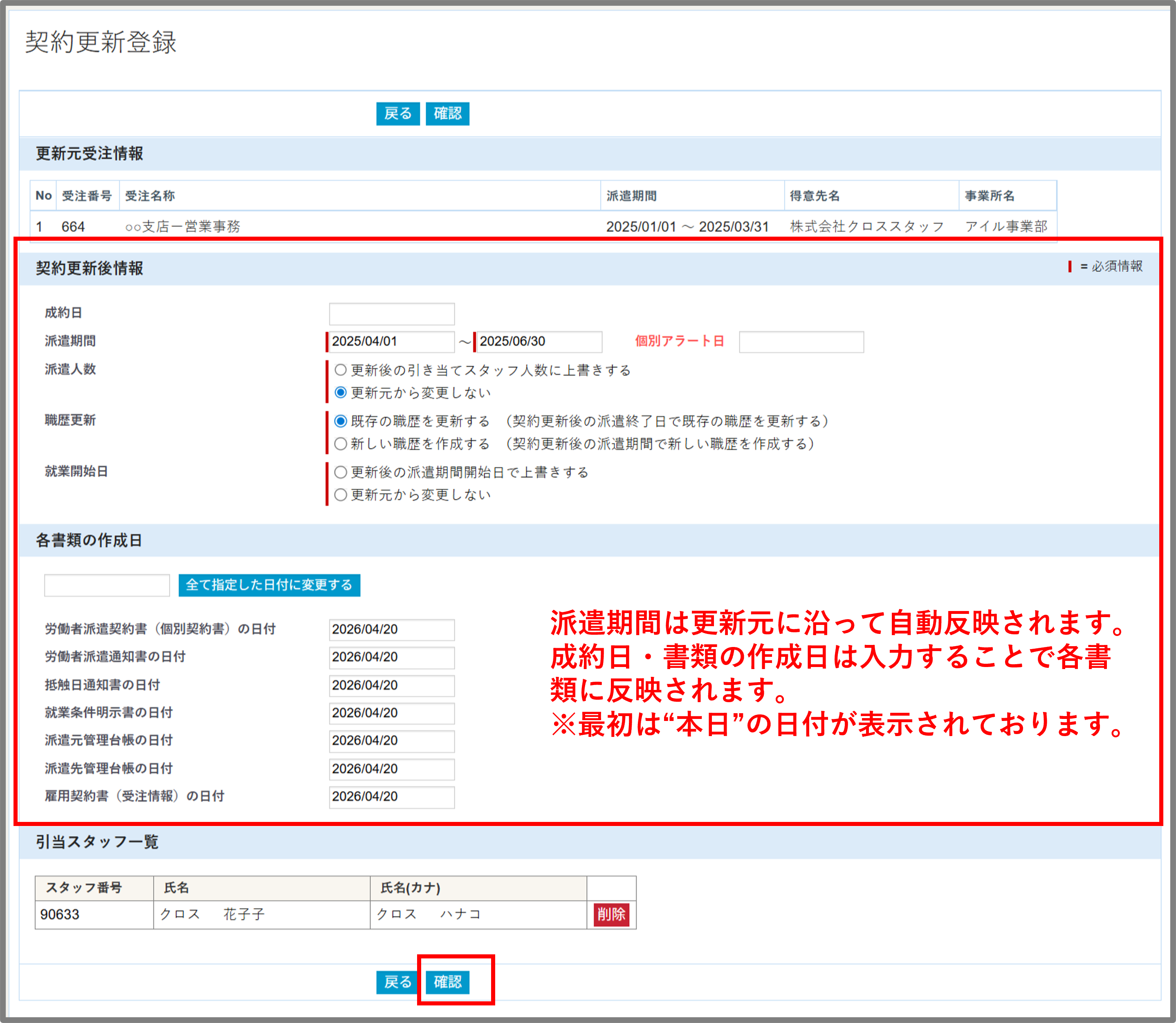Select 派遣人数 更新元から変更しない radio
This screenshot has height=1023, width=1176.
click(340, 392)
